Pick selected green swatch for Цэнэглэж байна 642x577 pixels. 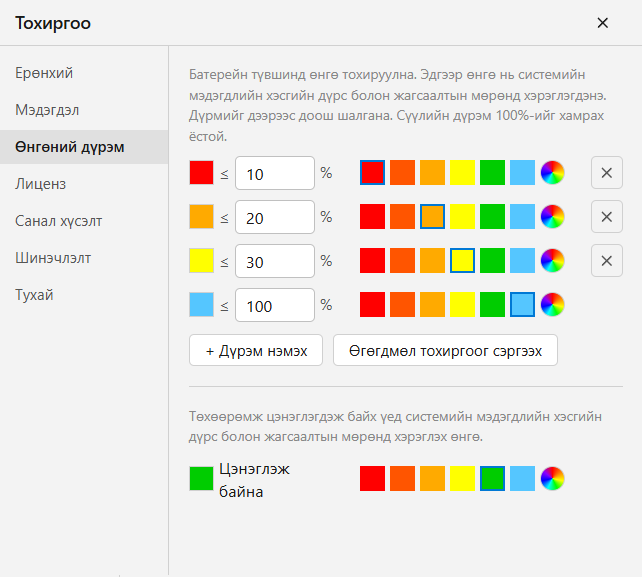coord(493,478)
